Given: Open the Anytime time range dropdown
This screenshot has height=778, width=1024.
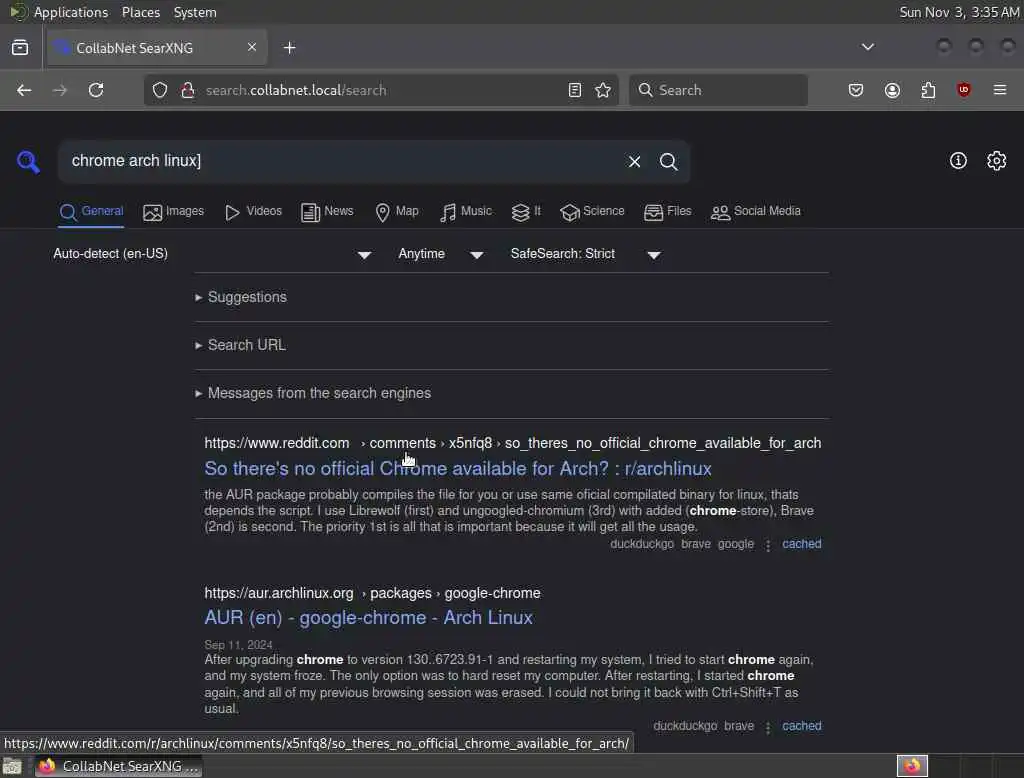Looking at the screenshot, I should tap(441, 254).
